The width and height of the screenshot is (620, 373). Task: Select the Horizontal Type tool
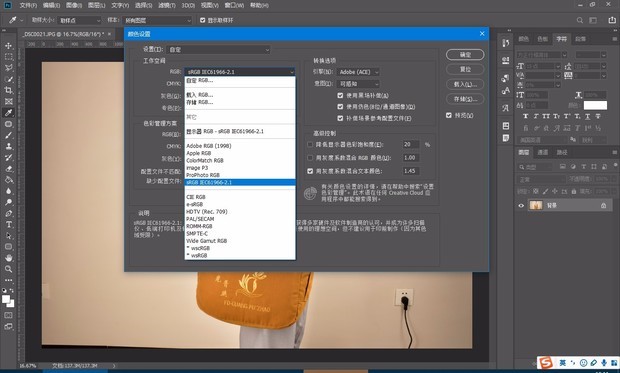point(8,224)
